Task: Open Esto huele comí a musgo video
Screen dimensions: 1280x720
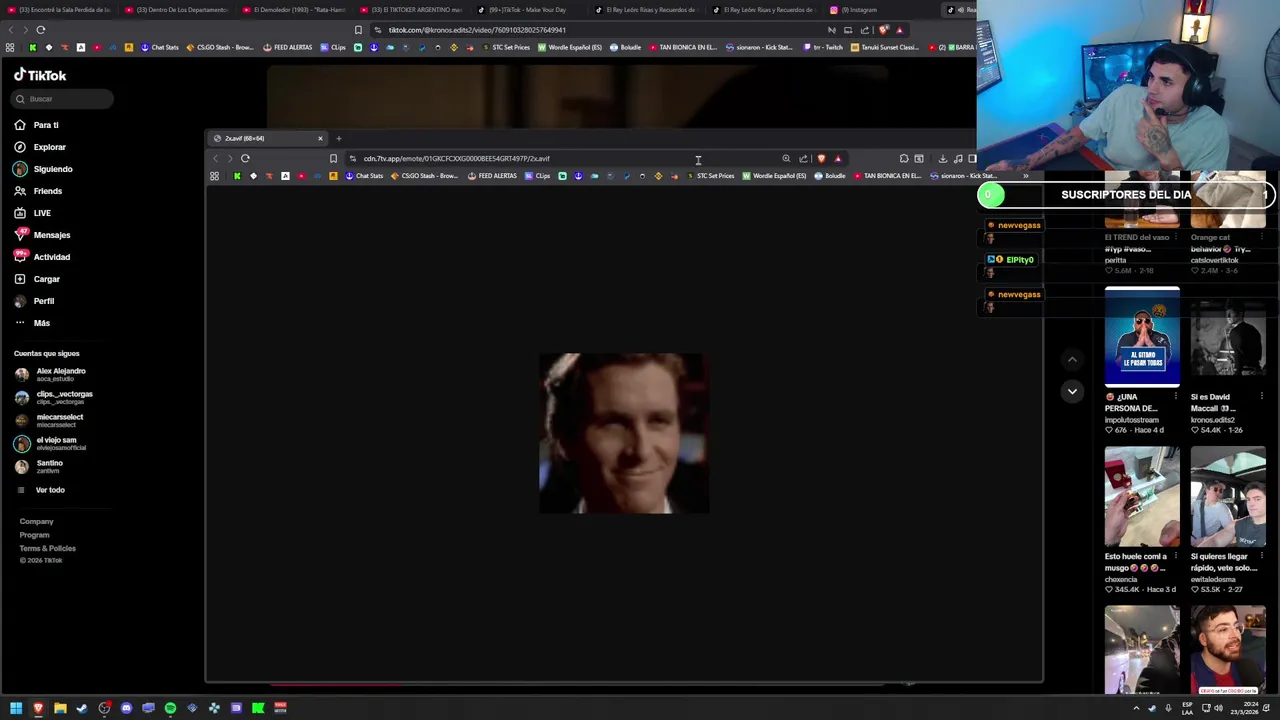Action: 1142,496
